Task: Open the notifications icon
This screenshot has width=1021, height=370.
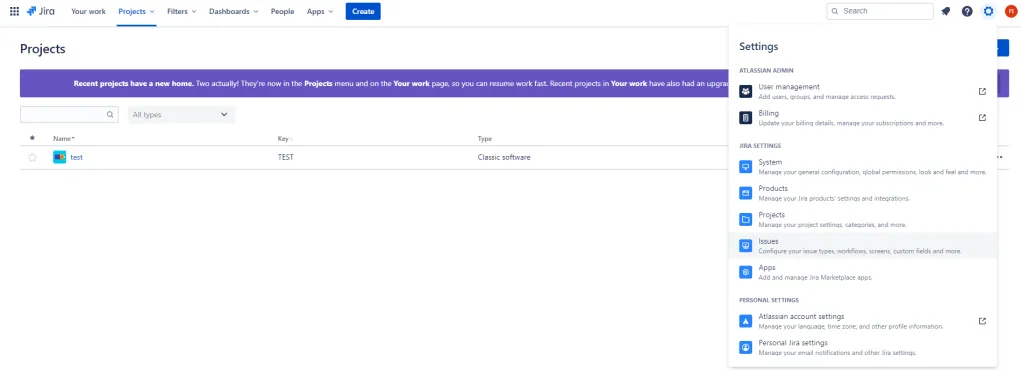Action: [x=945, y=11]
